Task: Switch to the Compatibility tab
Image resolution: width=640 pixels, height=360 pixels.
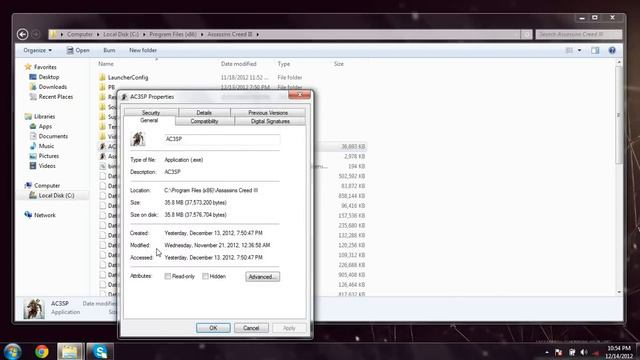Action: click(x=204, y=121)
